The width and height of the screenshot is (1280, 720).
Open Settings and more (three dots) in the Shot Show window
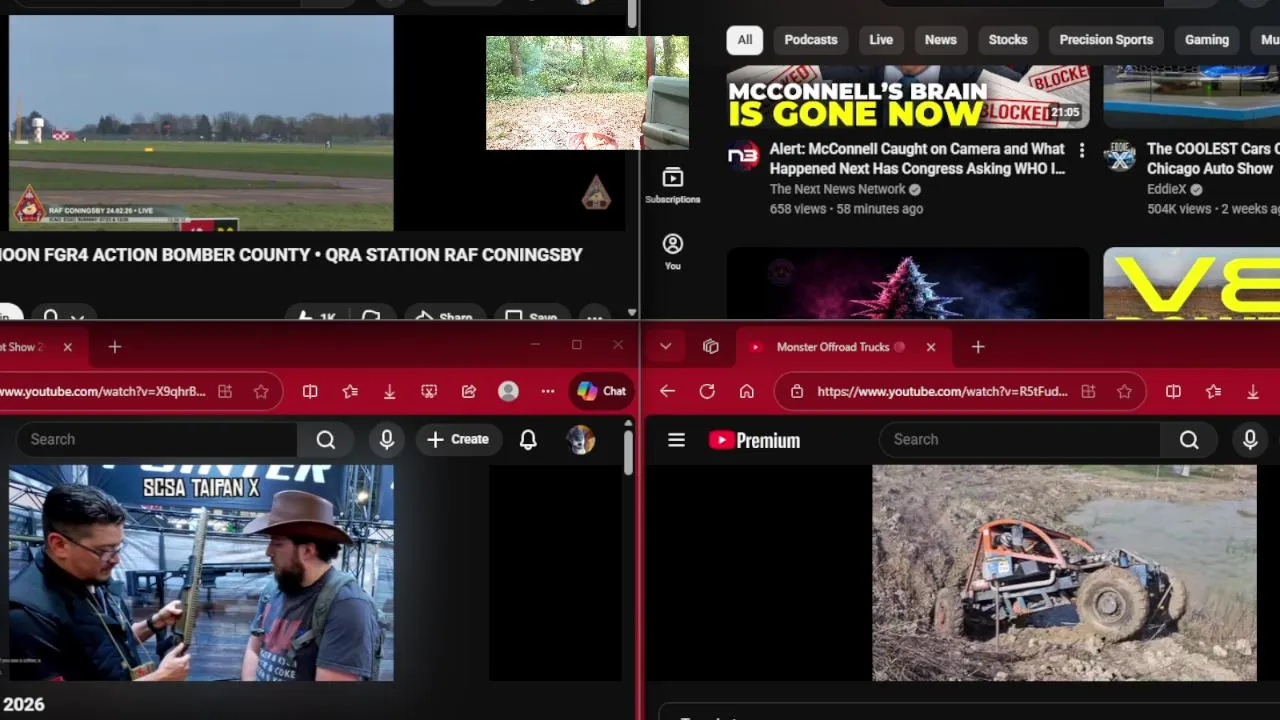point(548,392)
